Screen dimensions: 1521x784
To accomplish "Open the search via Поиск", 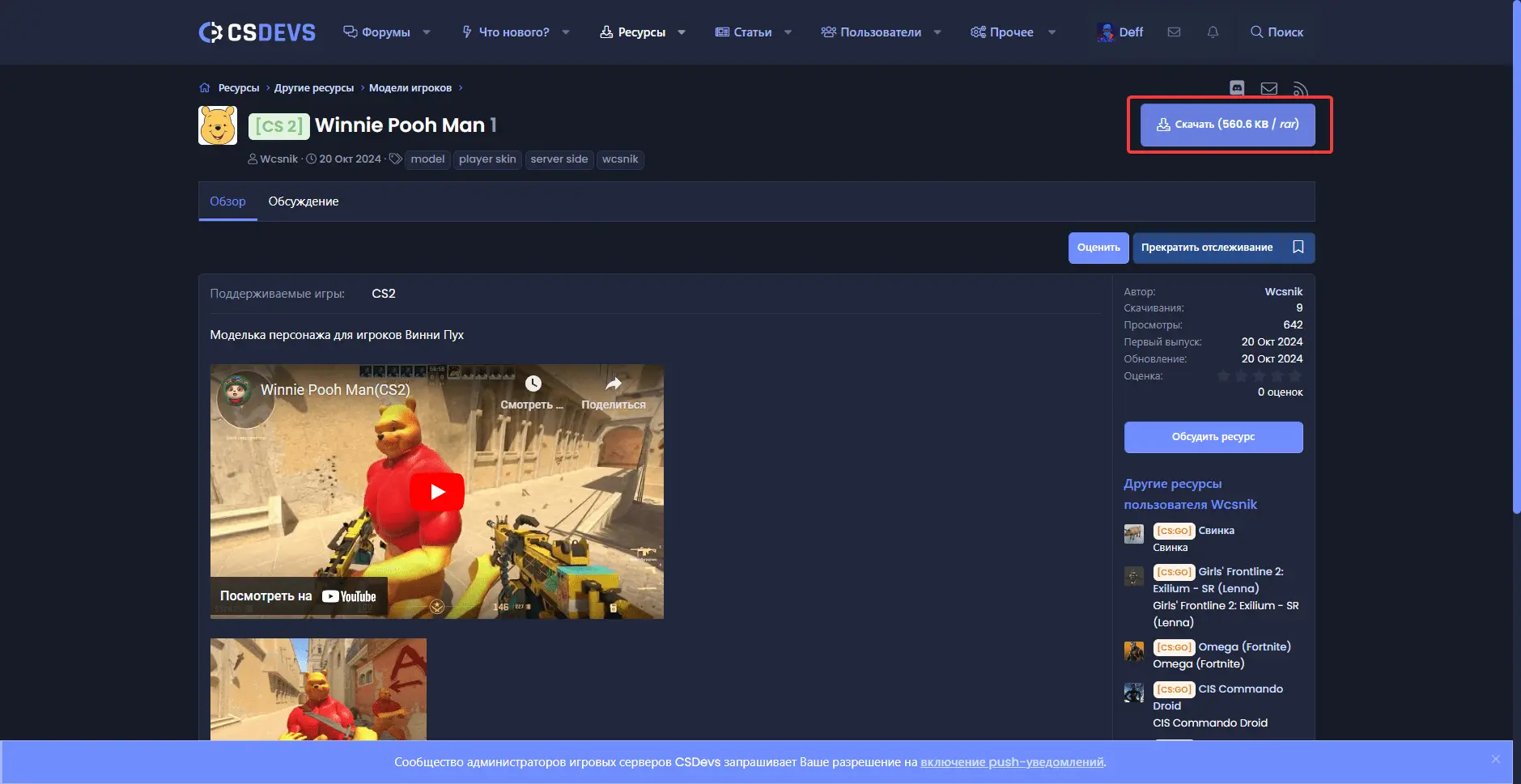I will click(x=1277, y=32).
